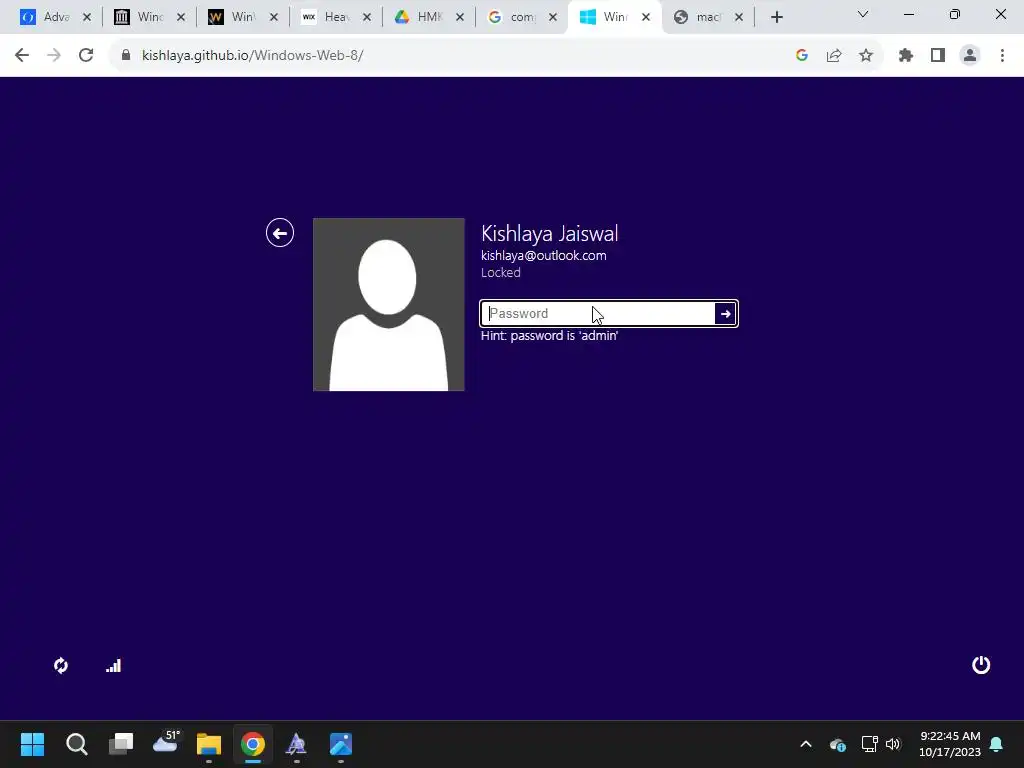Switch to the mac browser tab

coord(707,17)
